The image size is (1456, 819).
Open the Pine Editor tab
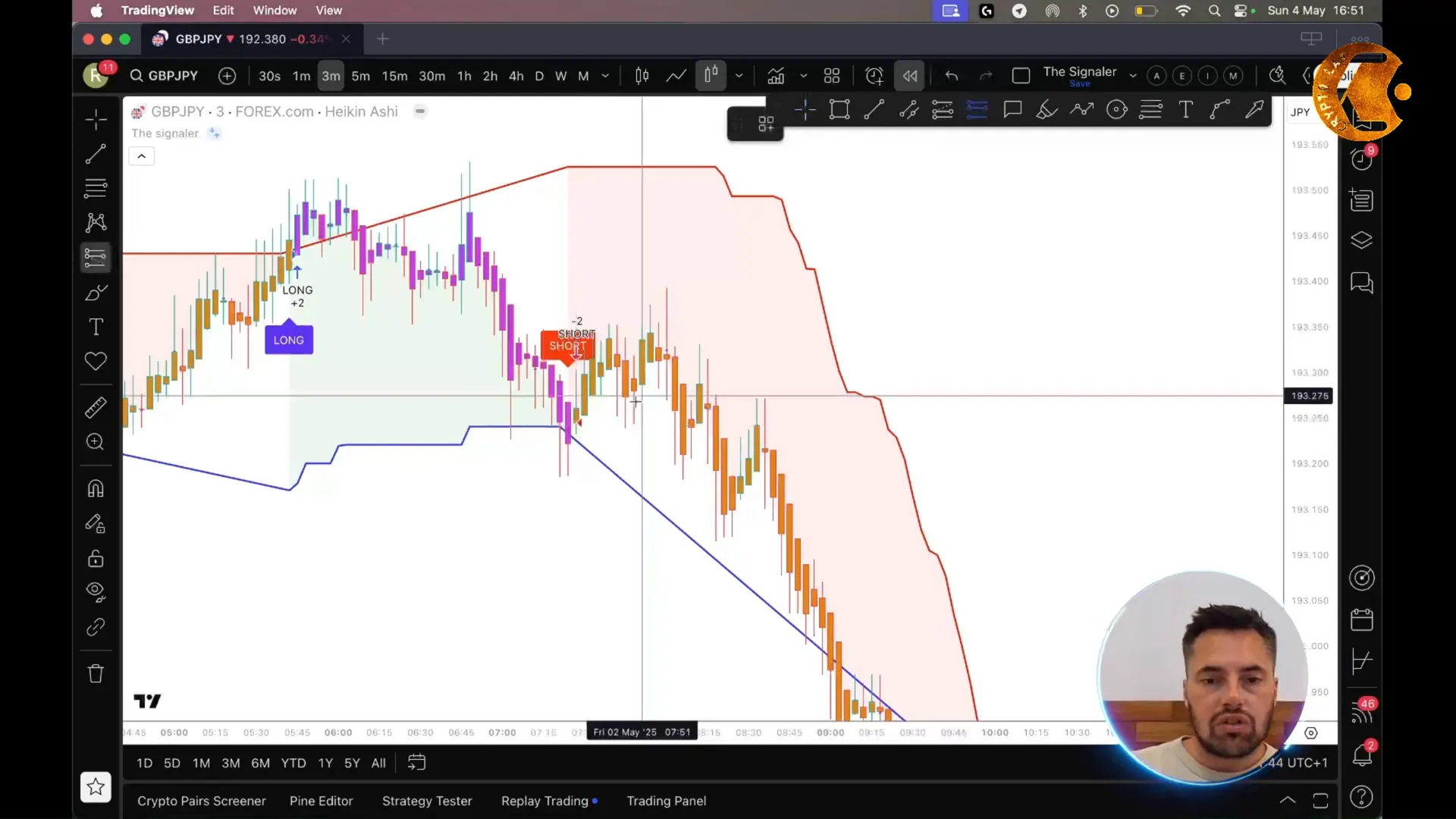tap(322, 801)
